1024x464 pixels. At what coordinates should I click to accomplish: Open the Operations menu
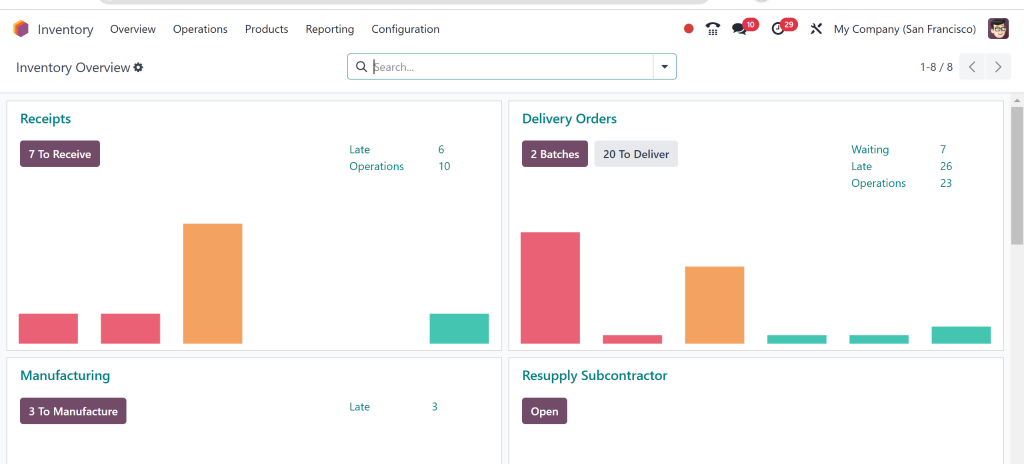tap(200, 29)
